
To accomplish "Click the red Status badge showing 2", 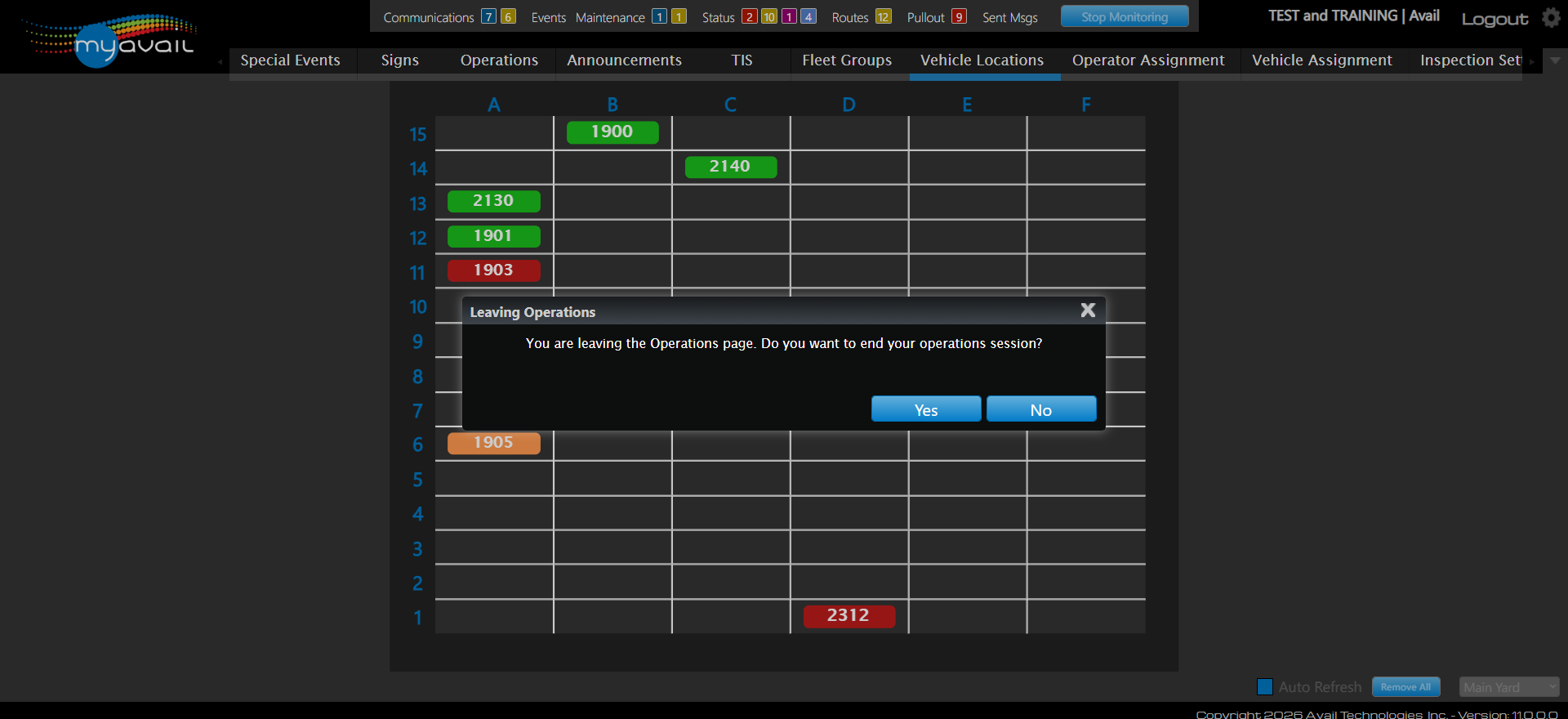I will point(749,17).
